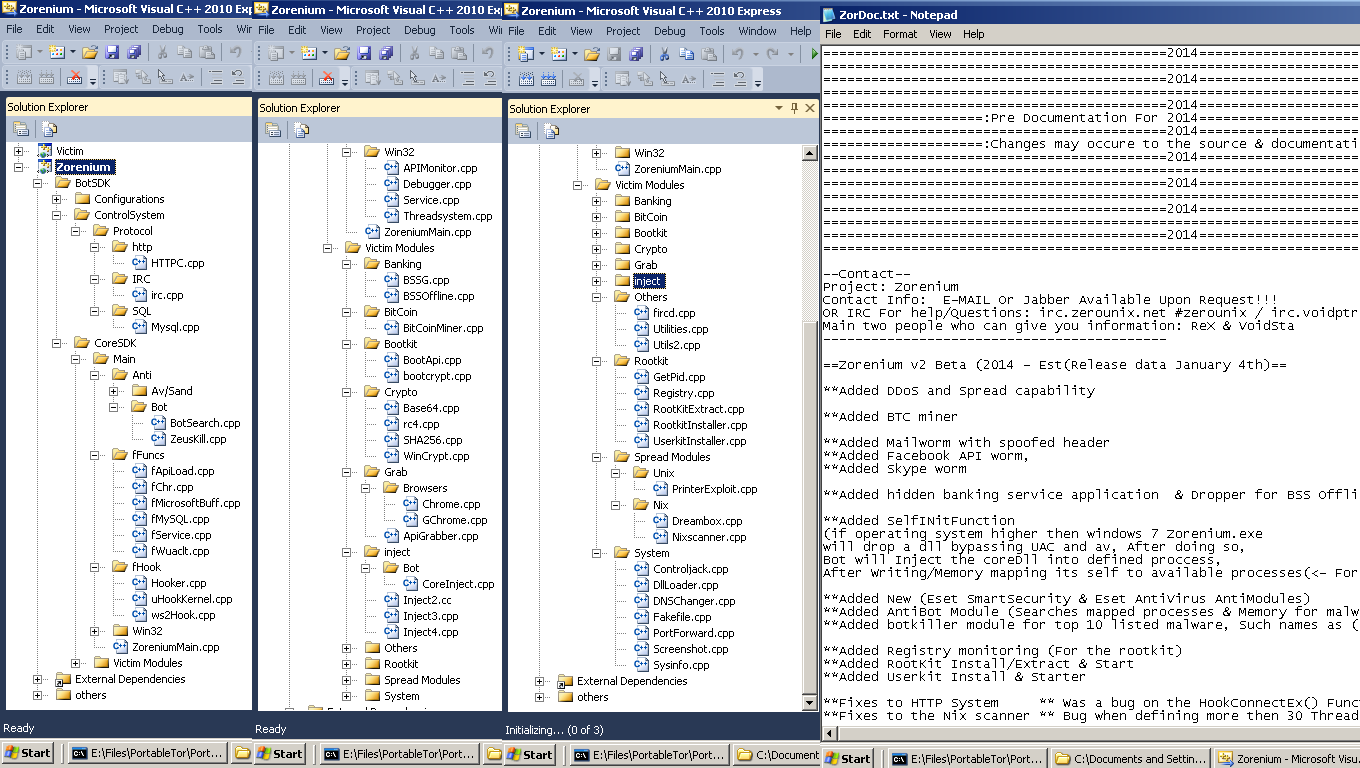Viewport: 1360px width, 768px height.
Task: Open Format menu in Notepad
Action: click(900, 34)
